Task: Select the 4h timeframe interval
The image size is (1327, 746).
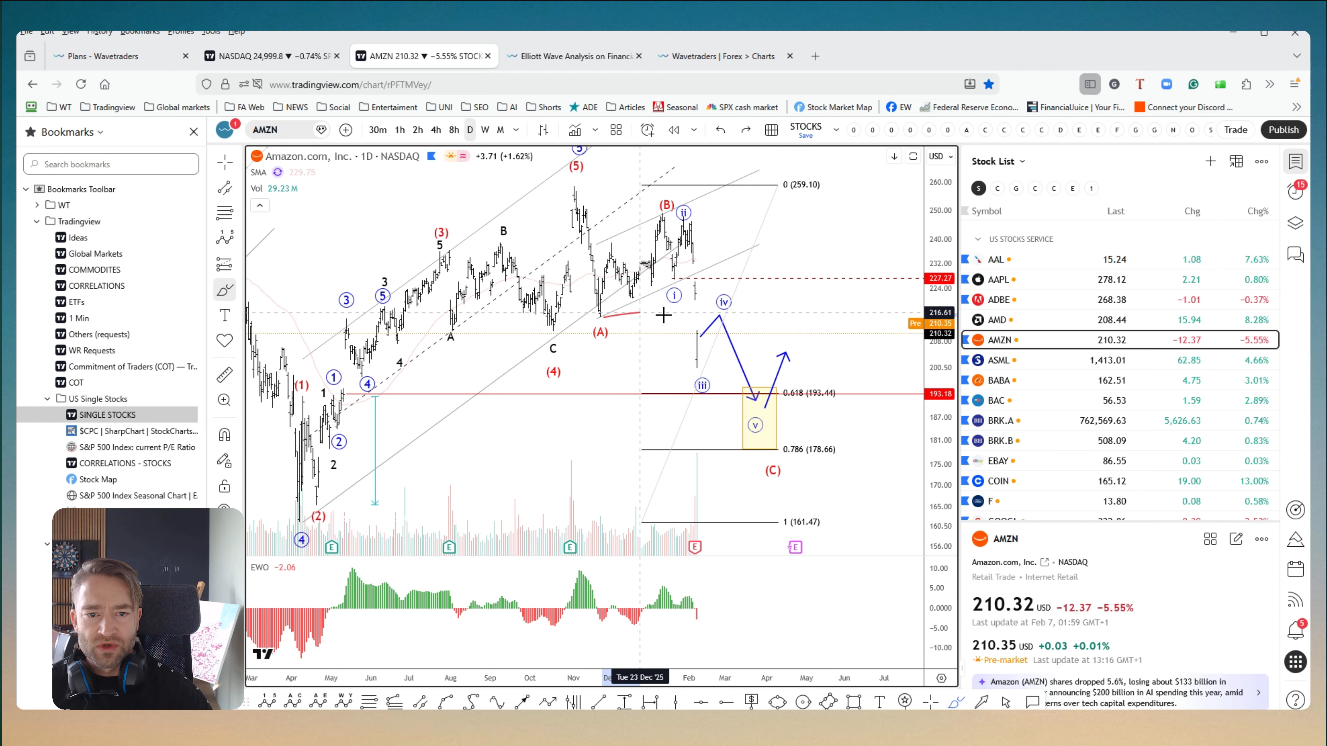Action: coord(436,130)
